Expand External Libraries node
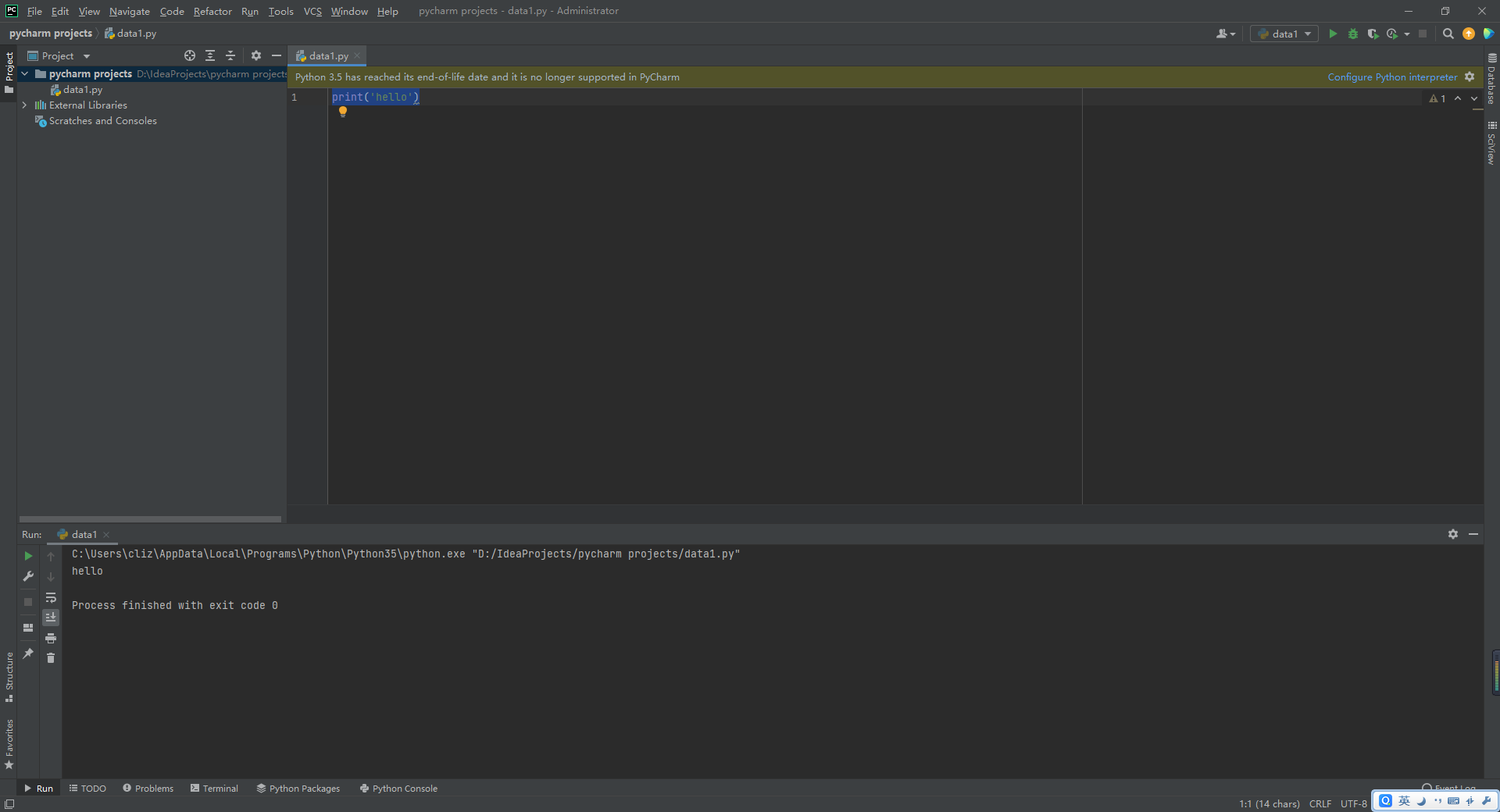This screenshot has width=1500, height=812. coord(24,105)
